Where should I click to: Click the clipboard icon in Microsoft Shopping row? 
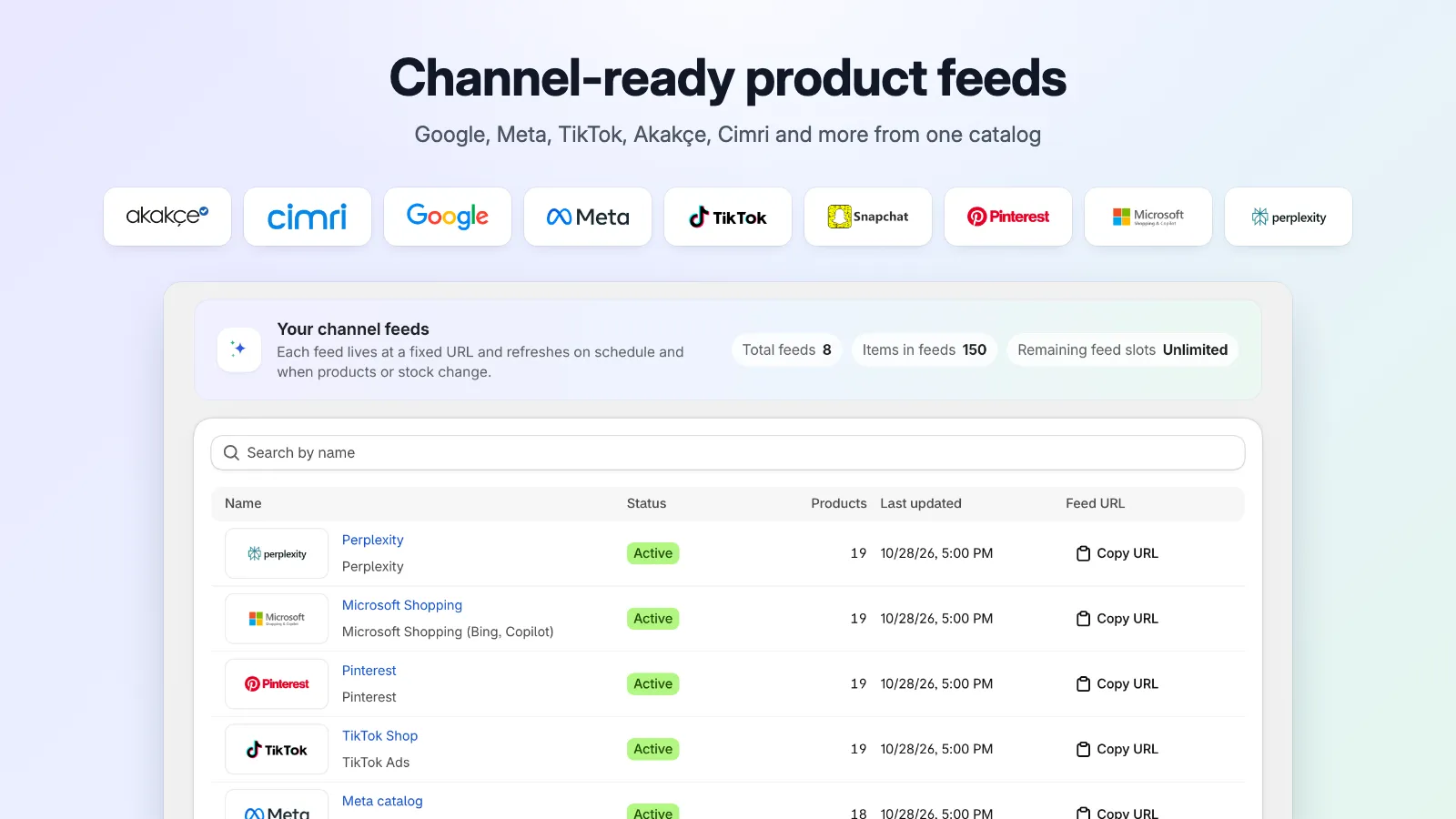[x=1083, y=619]
